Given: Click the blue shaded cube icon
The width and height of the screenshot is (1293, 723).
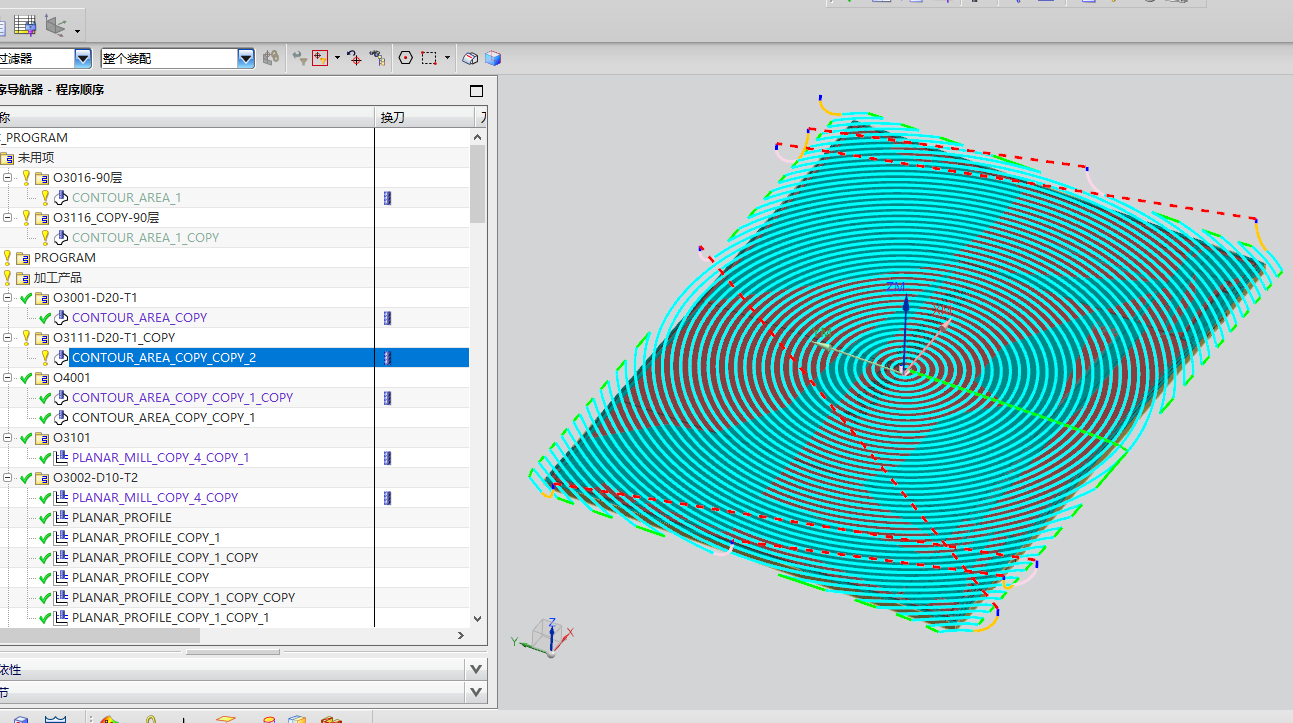Looking at the screenshot, I should tap(492, 58).
